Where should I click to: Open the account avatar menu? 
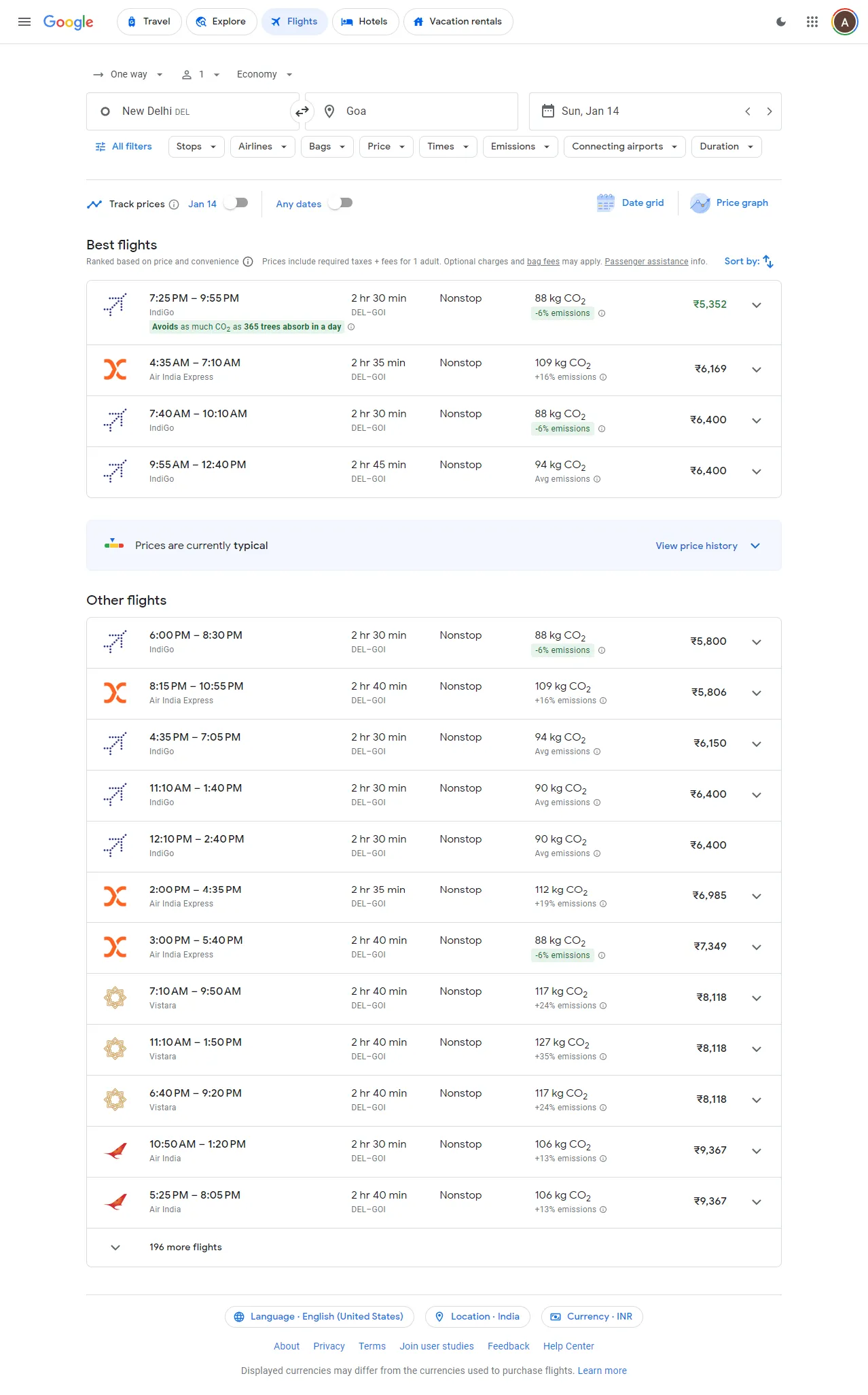click(x=845, y=22)
